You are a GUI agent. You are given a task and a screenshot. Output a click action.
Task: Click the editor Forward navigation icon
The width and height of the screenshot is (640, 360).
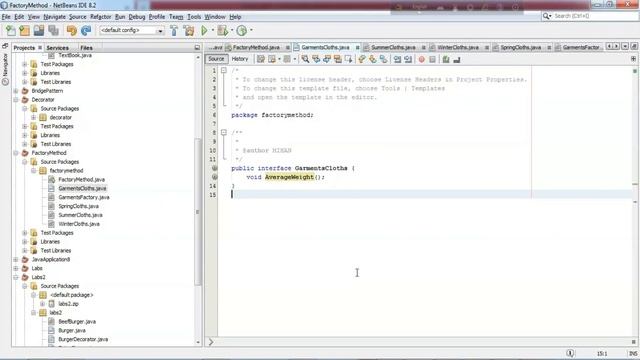(287, 60)
